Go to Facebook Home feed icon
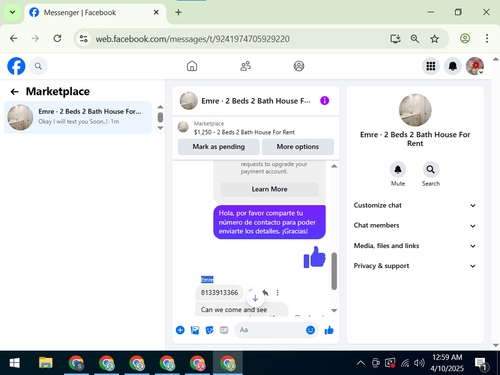The image size is (500, 375). click(192, 66)
